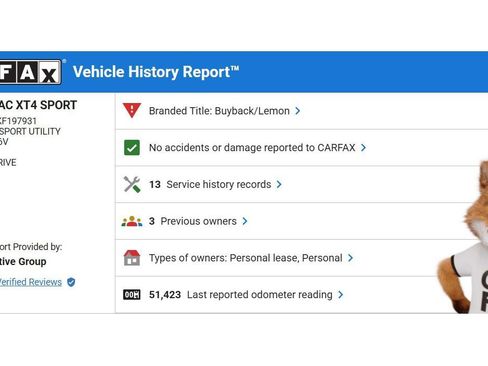The width and height of the screenshot is (488, 366).
Task: Click the CARFAX logo in header
Action: coord(30,72)
